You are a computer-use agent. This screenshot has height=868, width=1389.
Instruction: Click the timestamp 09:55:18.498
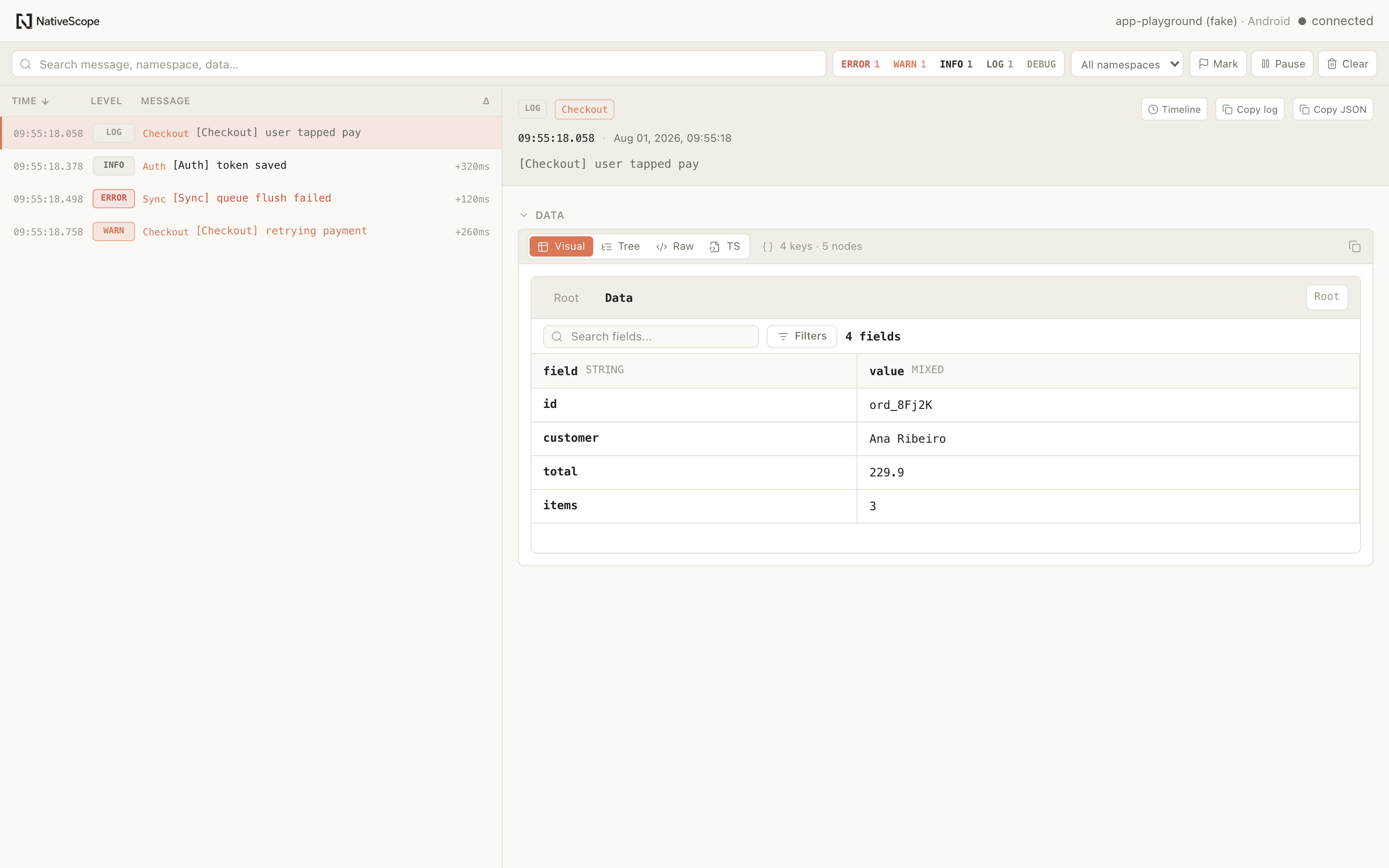[x=48, y=199]
